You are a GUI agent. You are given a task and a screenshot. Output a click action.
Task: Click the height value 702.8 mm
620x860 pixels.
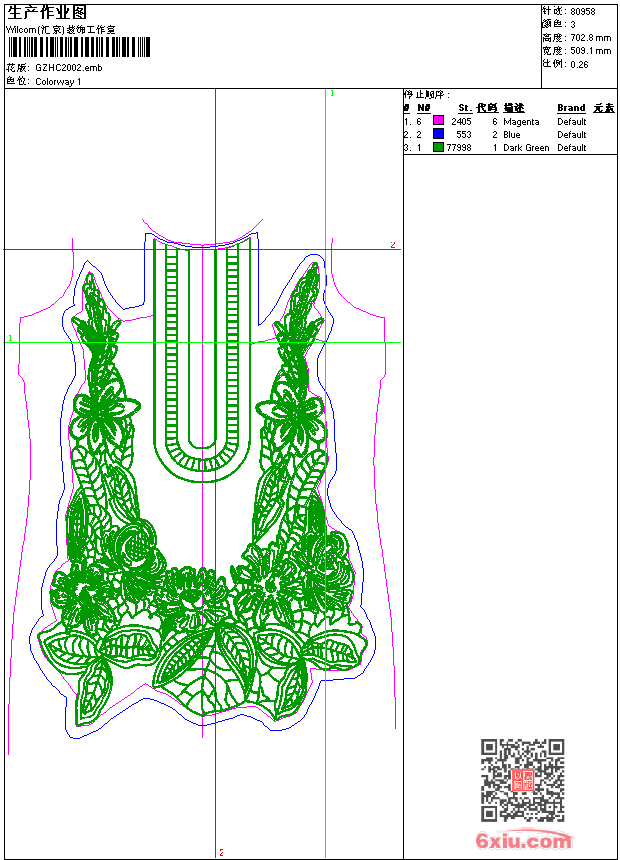(591, 38)
